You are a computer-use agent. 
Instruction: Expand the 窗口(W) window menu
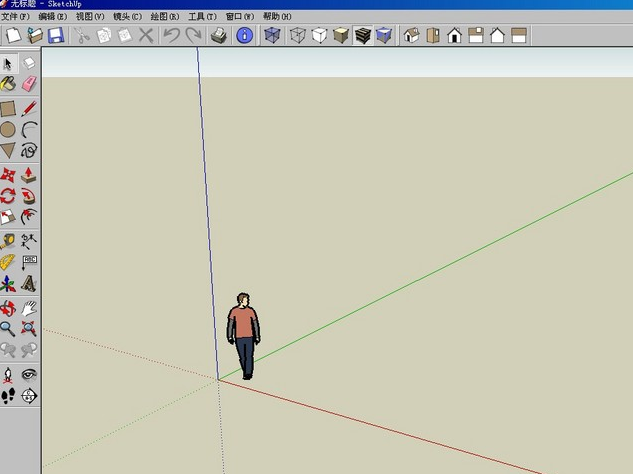click(239, 17)
